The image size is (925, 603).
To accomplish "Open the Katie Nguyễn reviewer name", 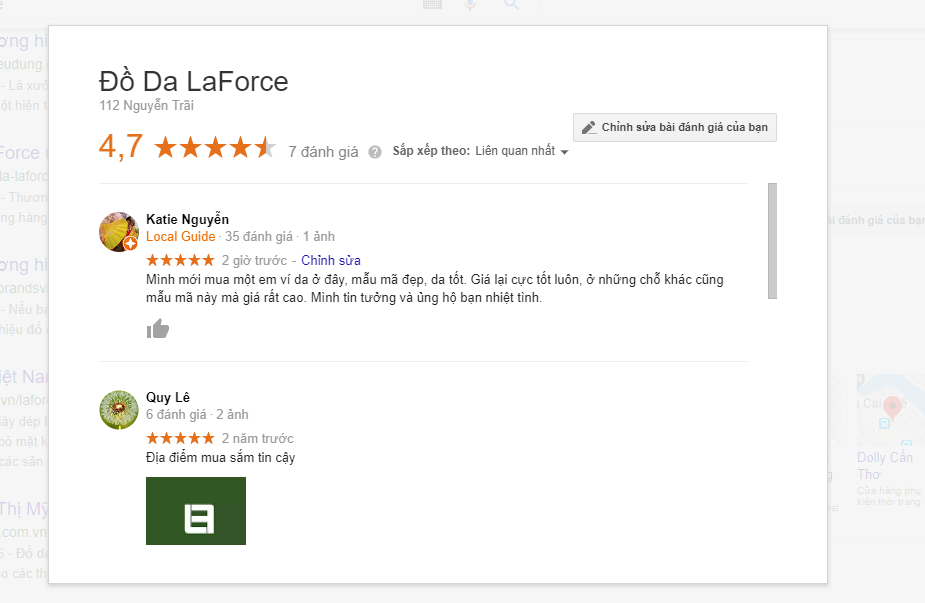I will [x=187, y=219].
